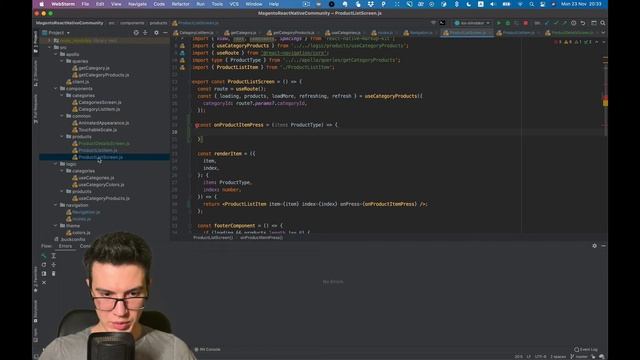Open Project panel gear settings

[156, 33]
